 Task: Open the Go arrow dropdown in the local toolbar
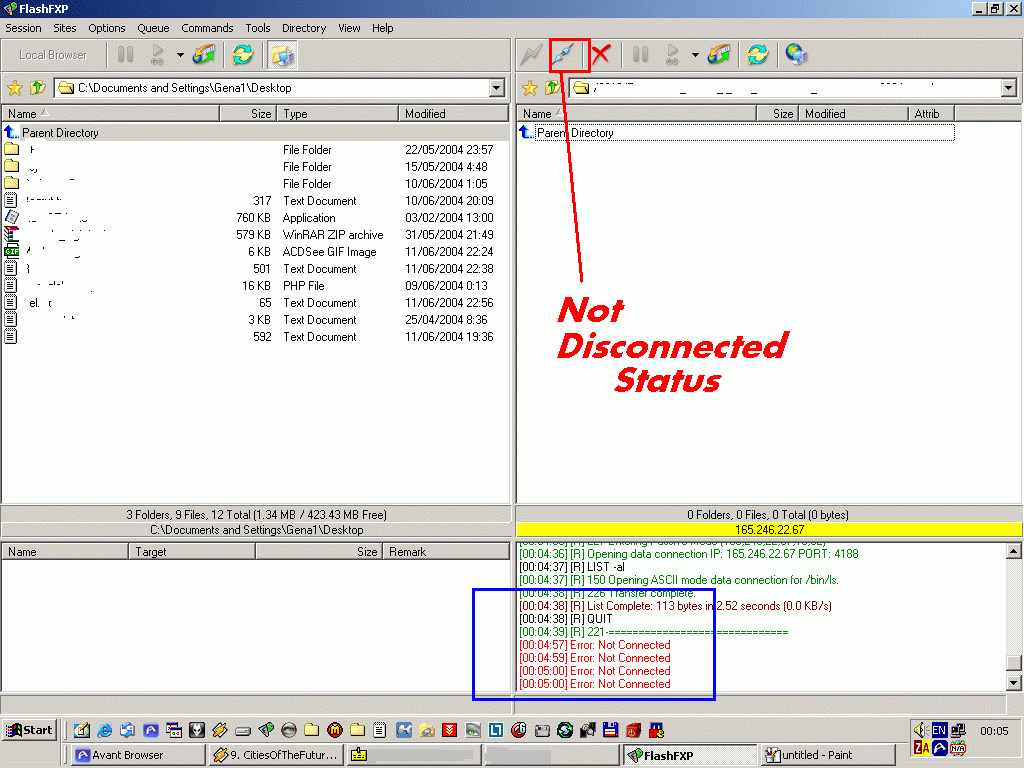coord(180,55)
